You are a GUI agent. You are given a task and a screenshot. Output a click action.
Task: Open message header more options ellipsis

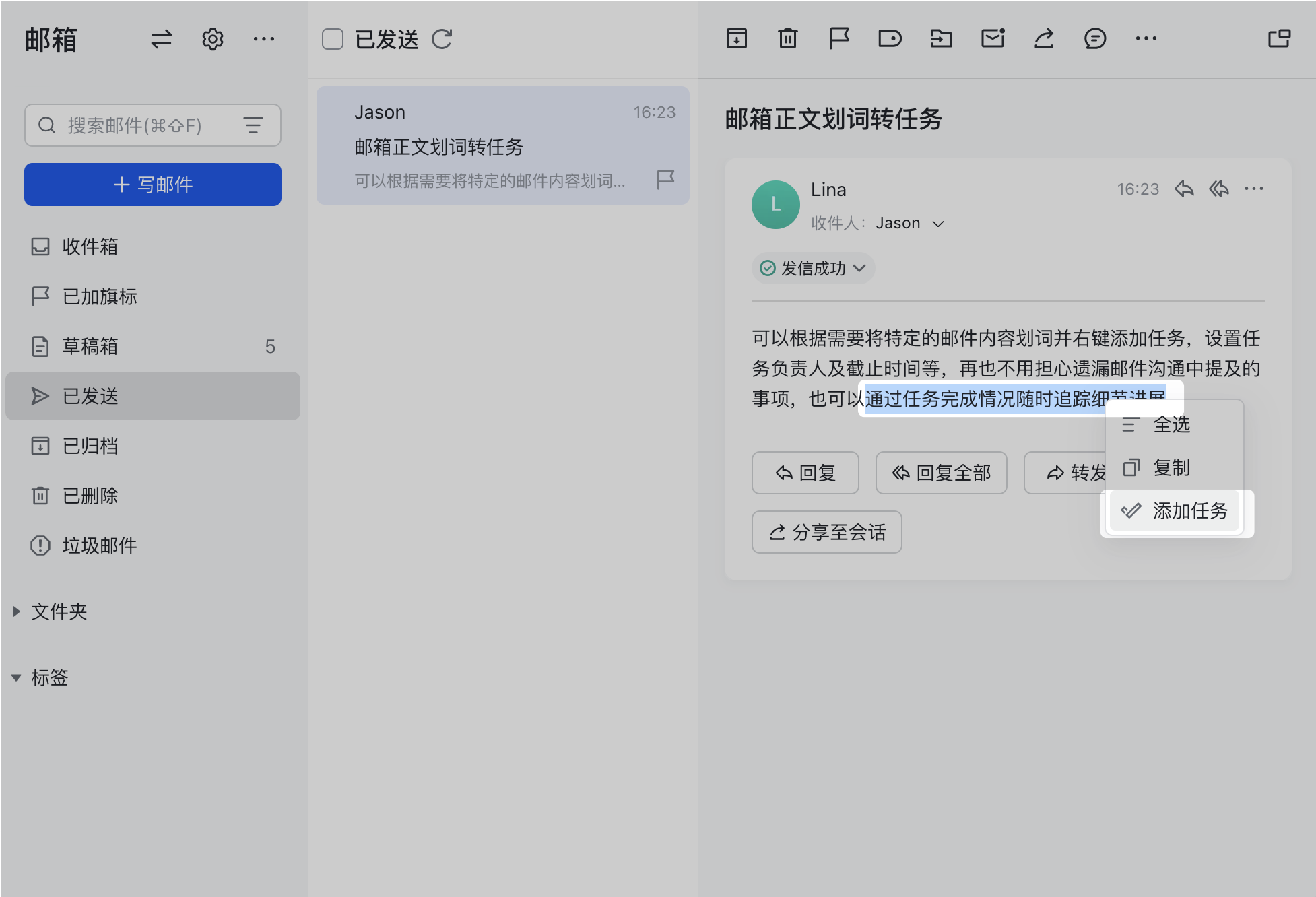point(1254,189)
